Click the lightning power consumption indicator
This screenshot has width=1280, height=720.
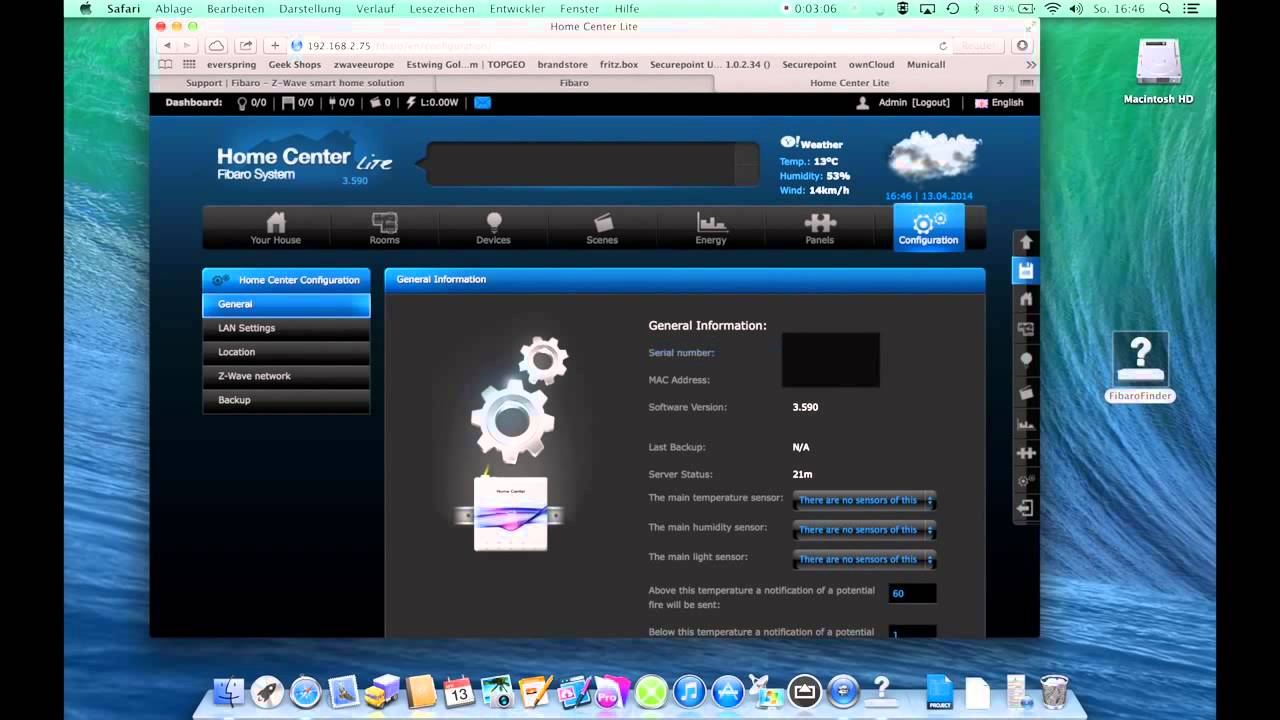tap(432, 102)
